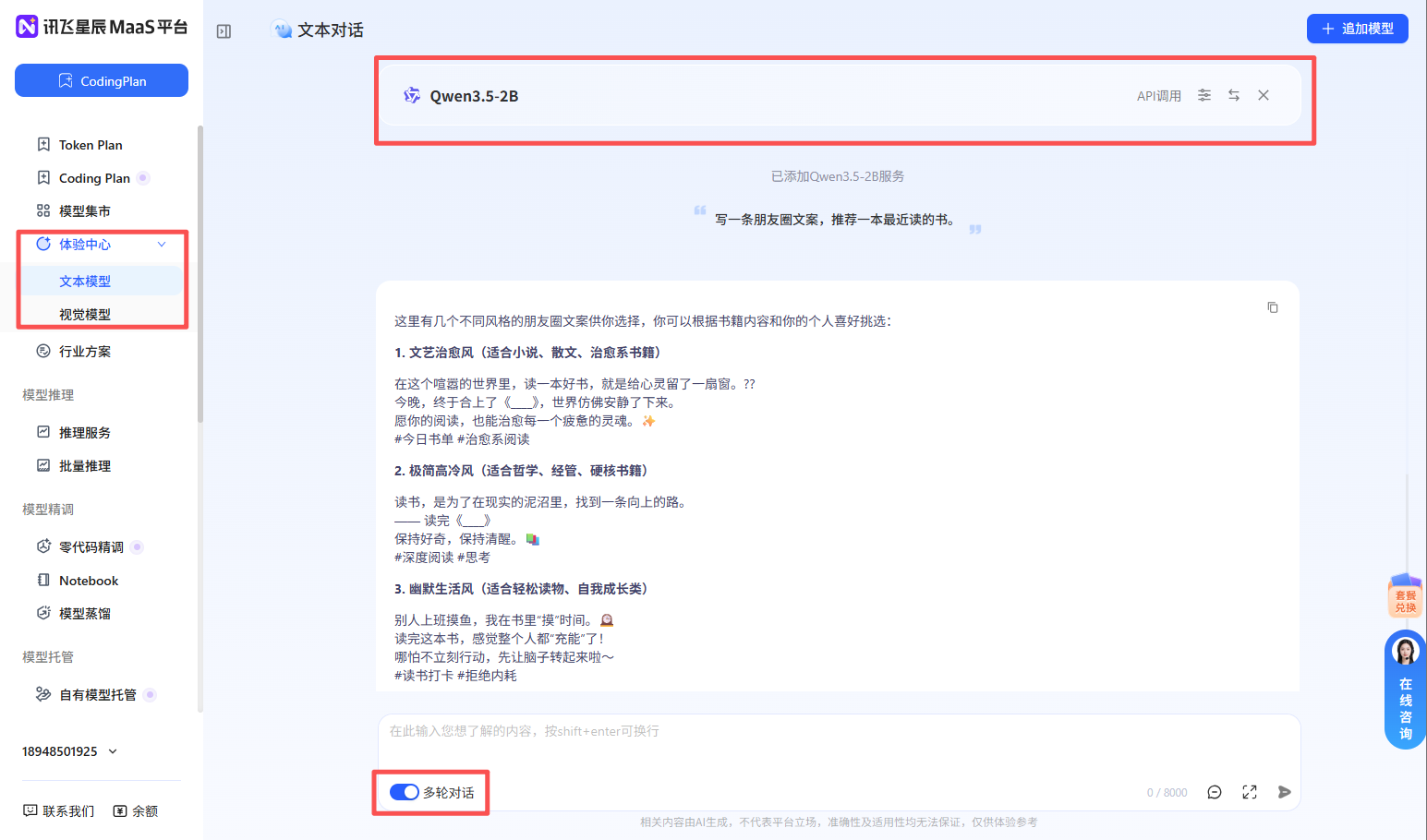Click the 模型蒸馏 sidebar icon
1427x840 pixels.
[43, 613]
